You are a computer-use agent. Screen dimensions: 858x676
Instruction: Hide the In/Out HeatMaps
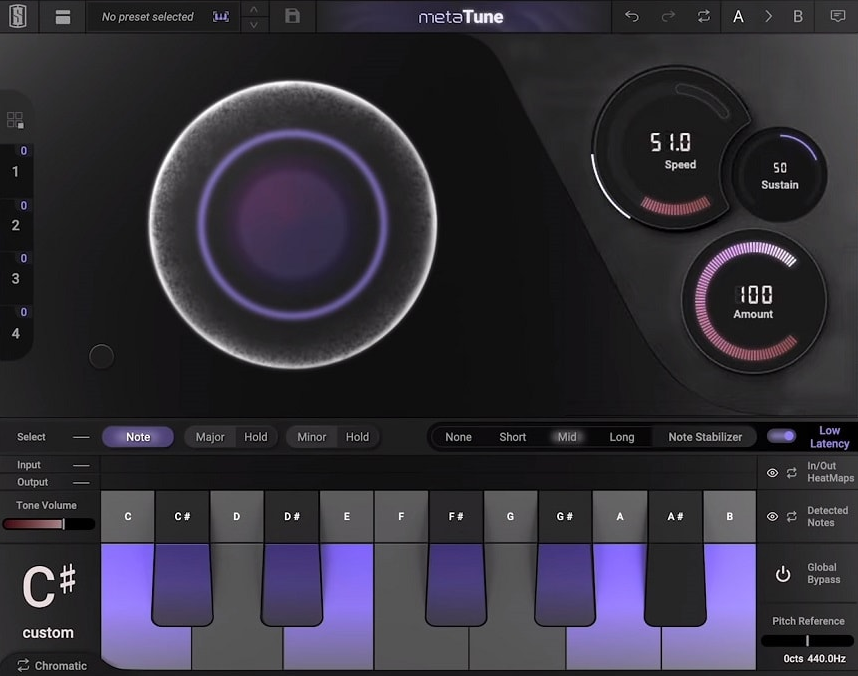[770, 471]
